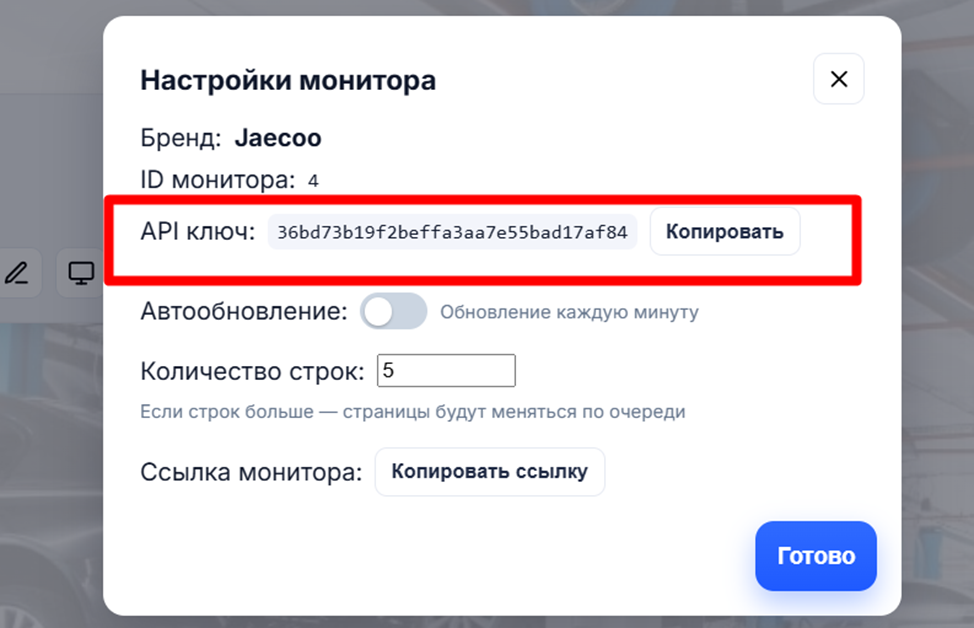Click the Автообновление label text
Viewport: 974px width, 628px height.
[243, 311]
